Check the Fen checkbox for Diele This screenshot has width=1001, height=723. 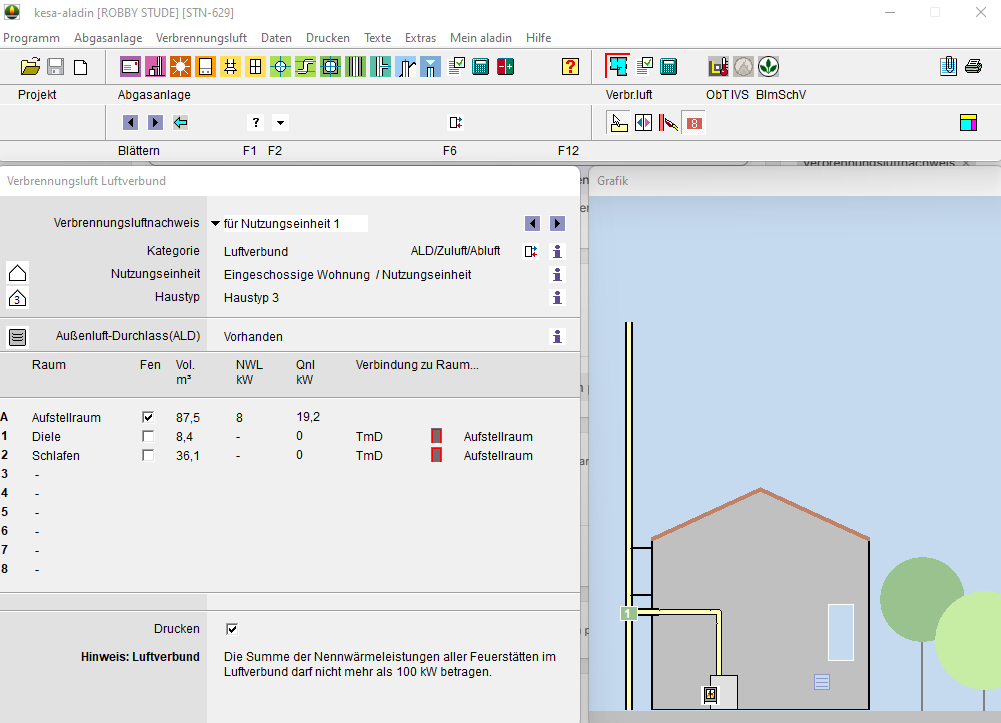148,436
